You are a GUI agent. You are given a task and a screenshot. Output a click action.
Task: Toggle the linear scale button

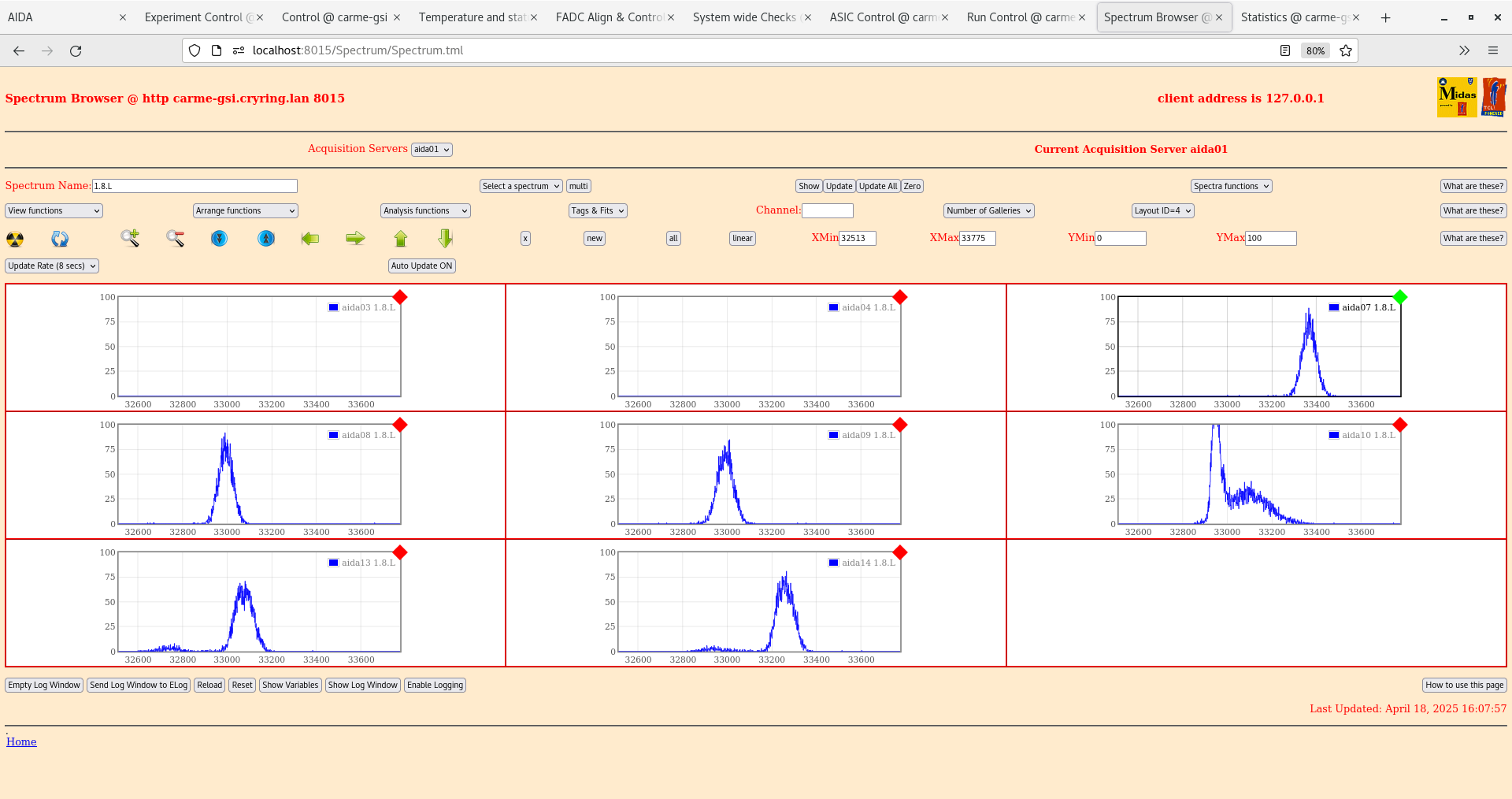(742, 238)
